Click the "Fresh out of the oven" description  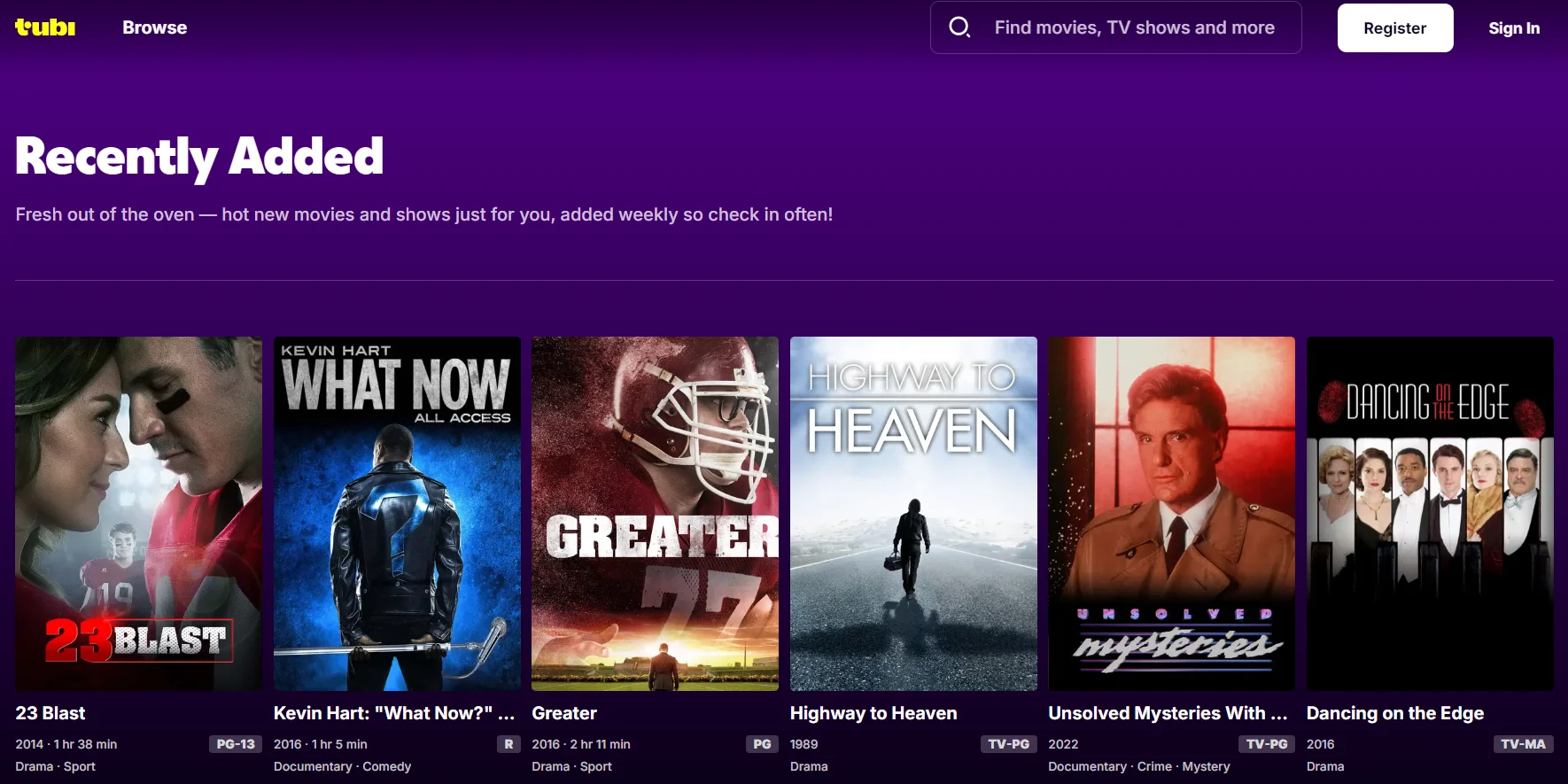tap(424, 214)
